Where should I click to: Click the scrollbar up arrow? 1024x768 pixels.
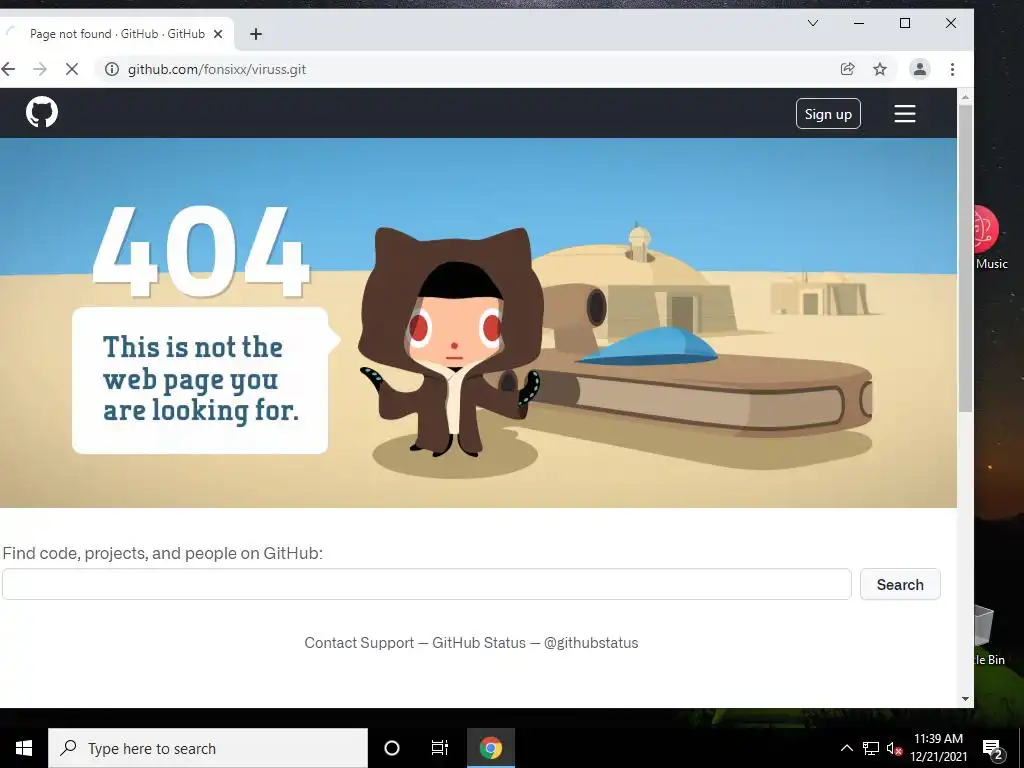coord(965,97)
